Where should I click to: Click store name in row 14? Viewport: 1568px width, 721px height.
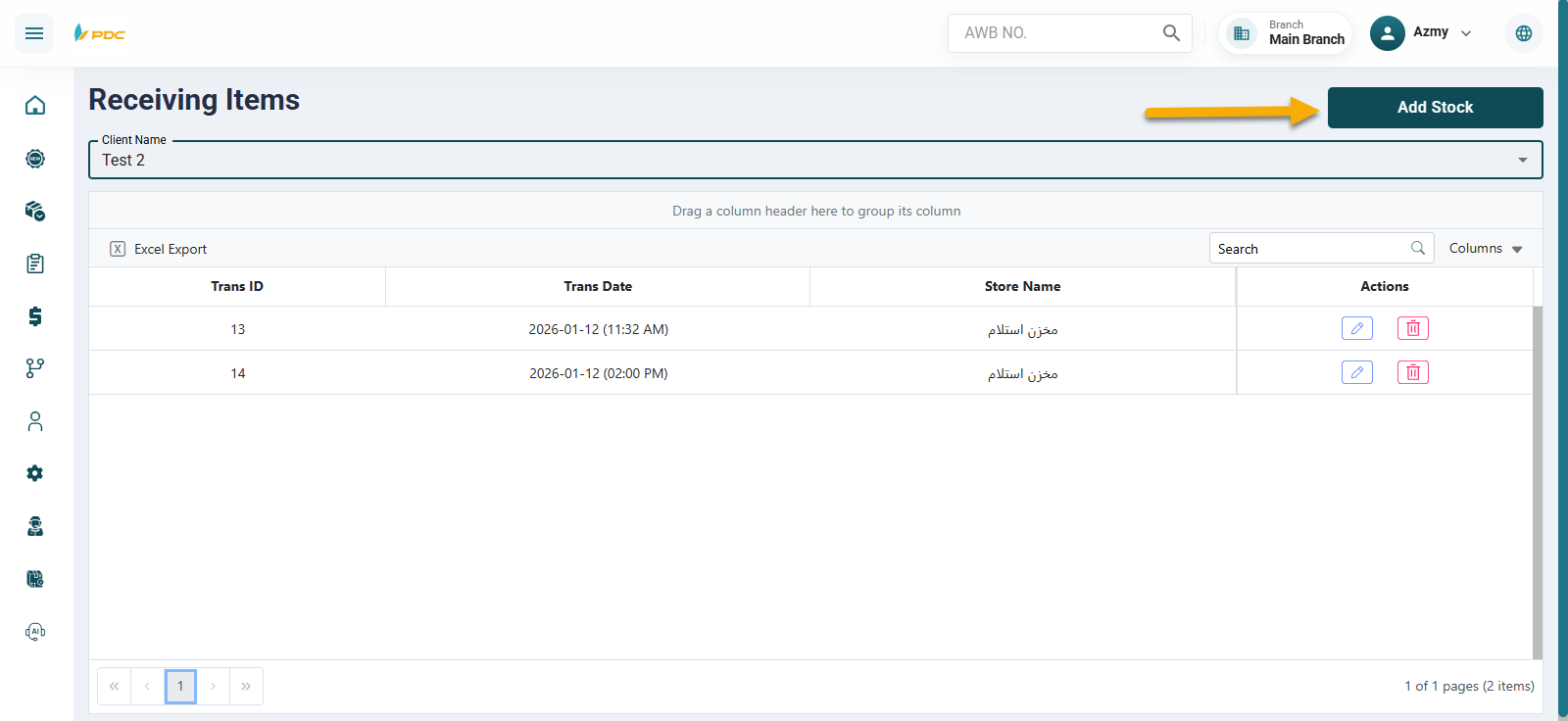pyautogui.click(x=1023, y=374)
